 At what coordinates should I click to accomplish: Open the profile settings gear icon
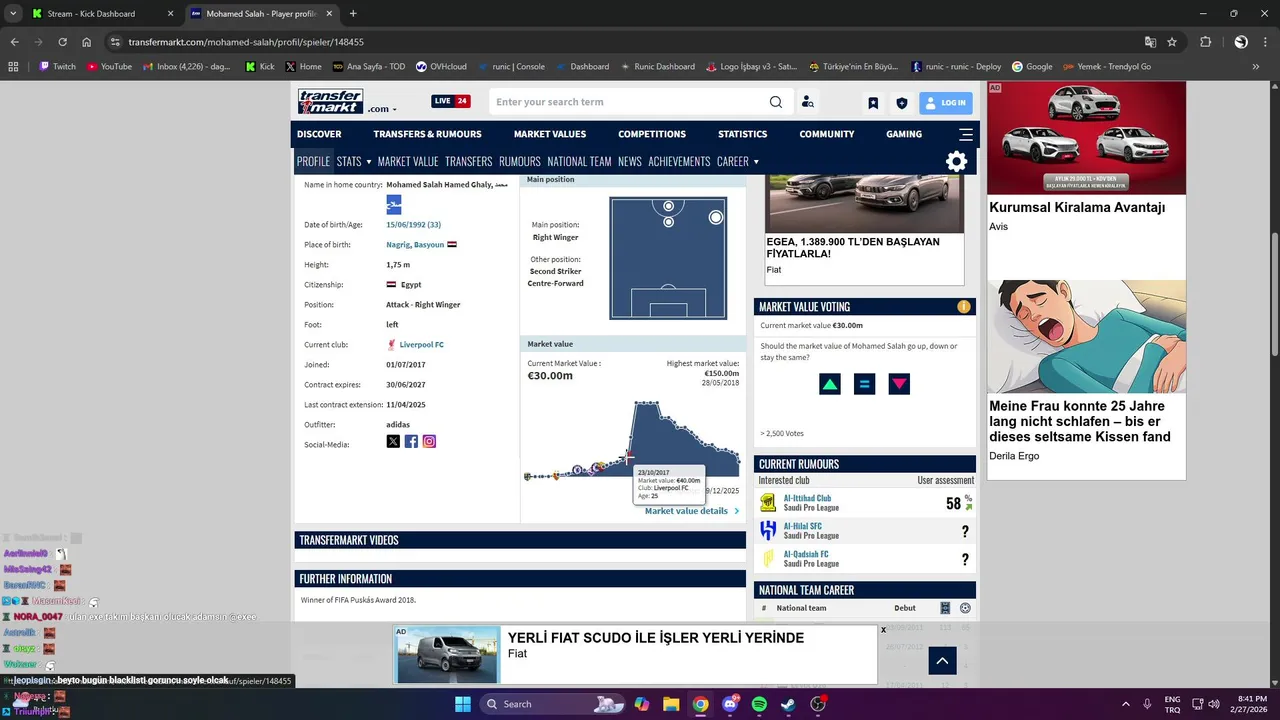tap(957, 161)
